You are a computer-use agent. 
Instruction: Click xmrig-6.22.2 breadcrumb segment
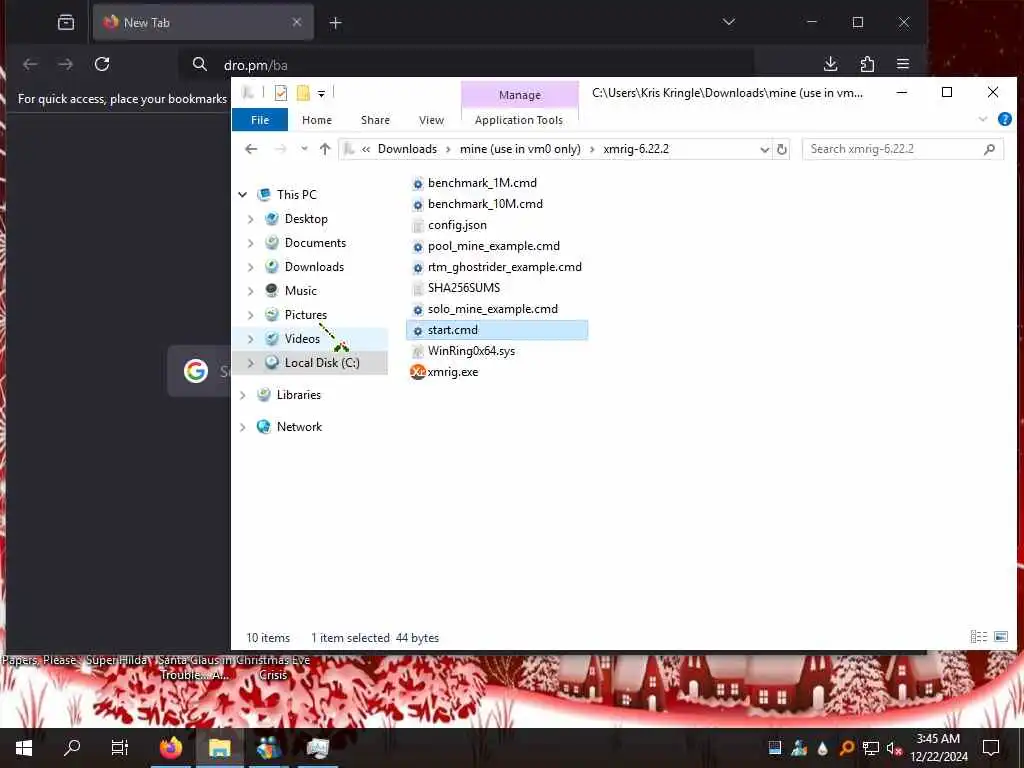635,149
